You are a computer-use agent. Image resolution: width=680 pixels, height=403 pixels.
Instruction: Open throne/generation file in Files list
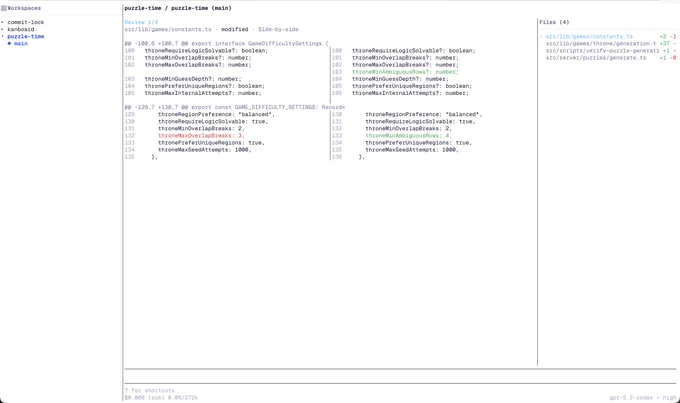(x=601, y=43)
